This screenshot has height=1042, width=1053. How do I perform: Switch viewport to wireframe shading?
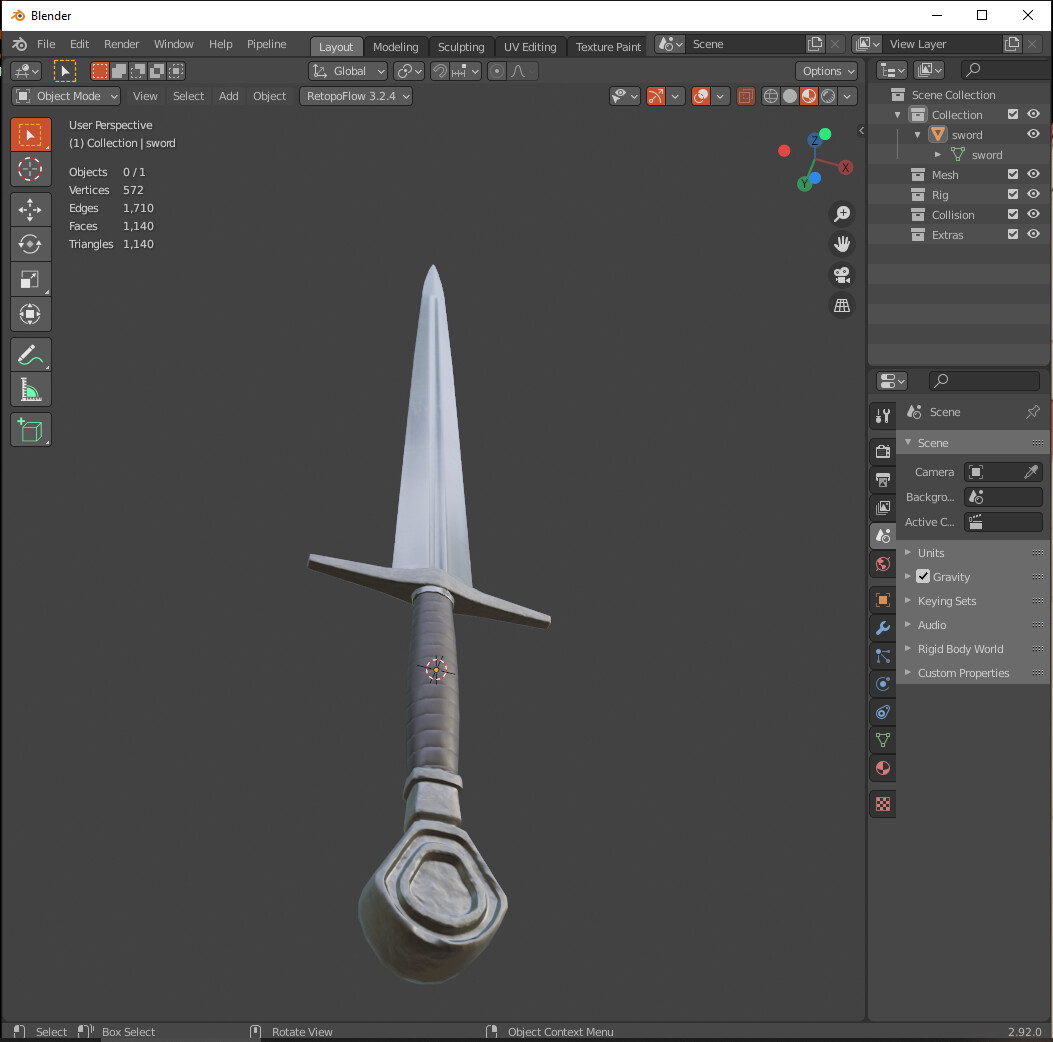[x=771, y=96]
